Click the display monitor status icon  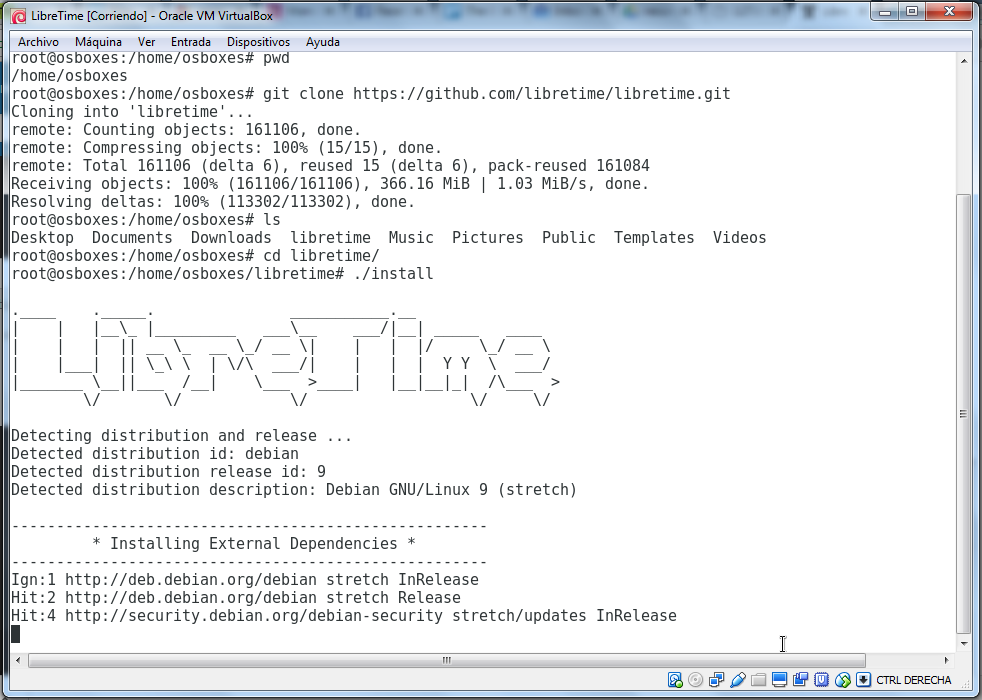pyautogui.click(x=780, y=680)
